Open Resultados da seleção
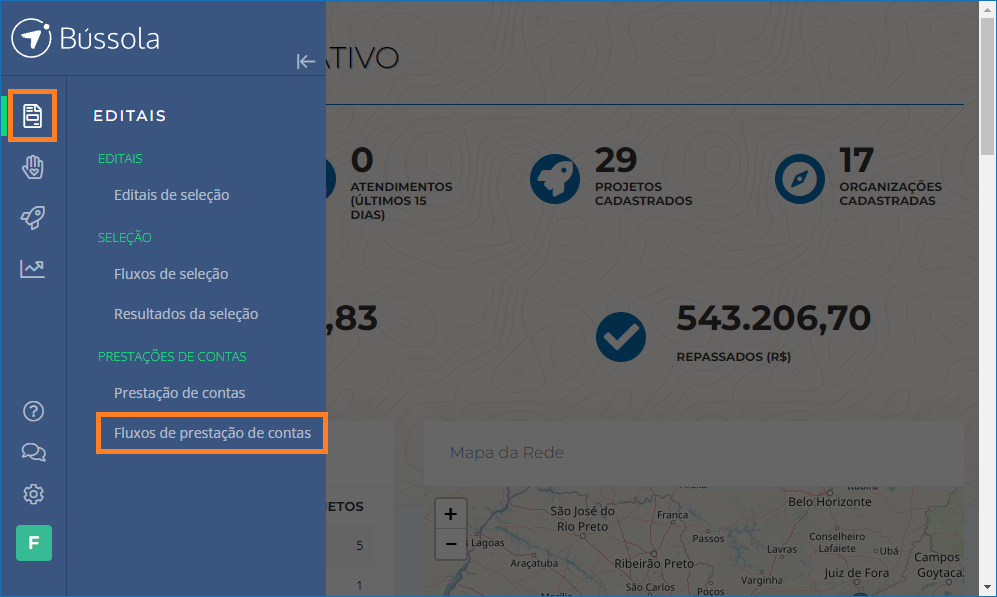This screenshot has height=597, width=997. pyautogui.click(x=186, y=313)
